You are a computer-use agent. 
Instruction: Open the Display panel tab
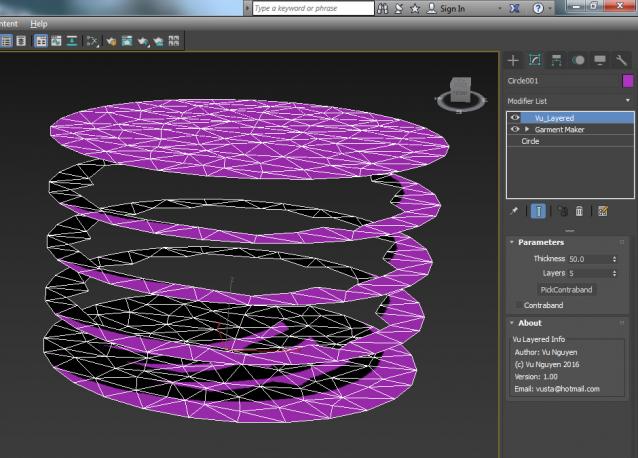(x=600, y=60)
